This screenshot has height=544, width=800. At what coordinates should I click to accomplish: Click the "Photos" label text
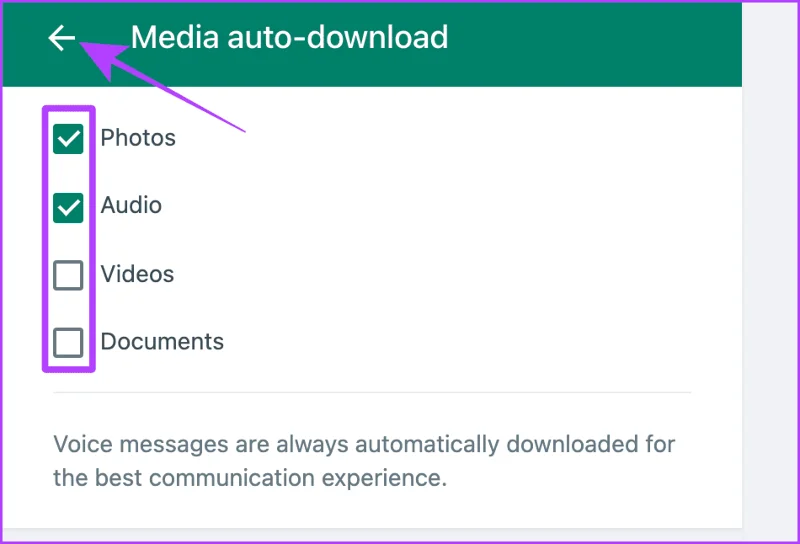[x=138, y=138]
